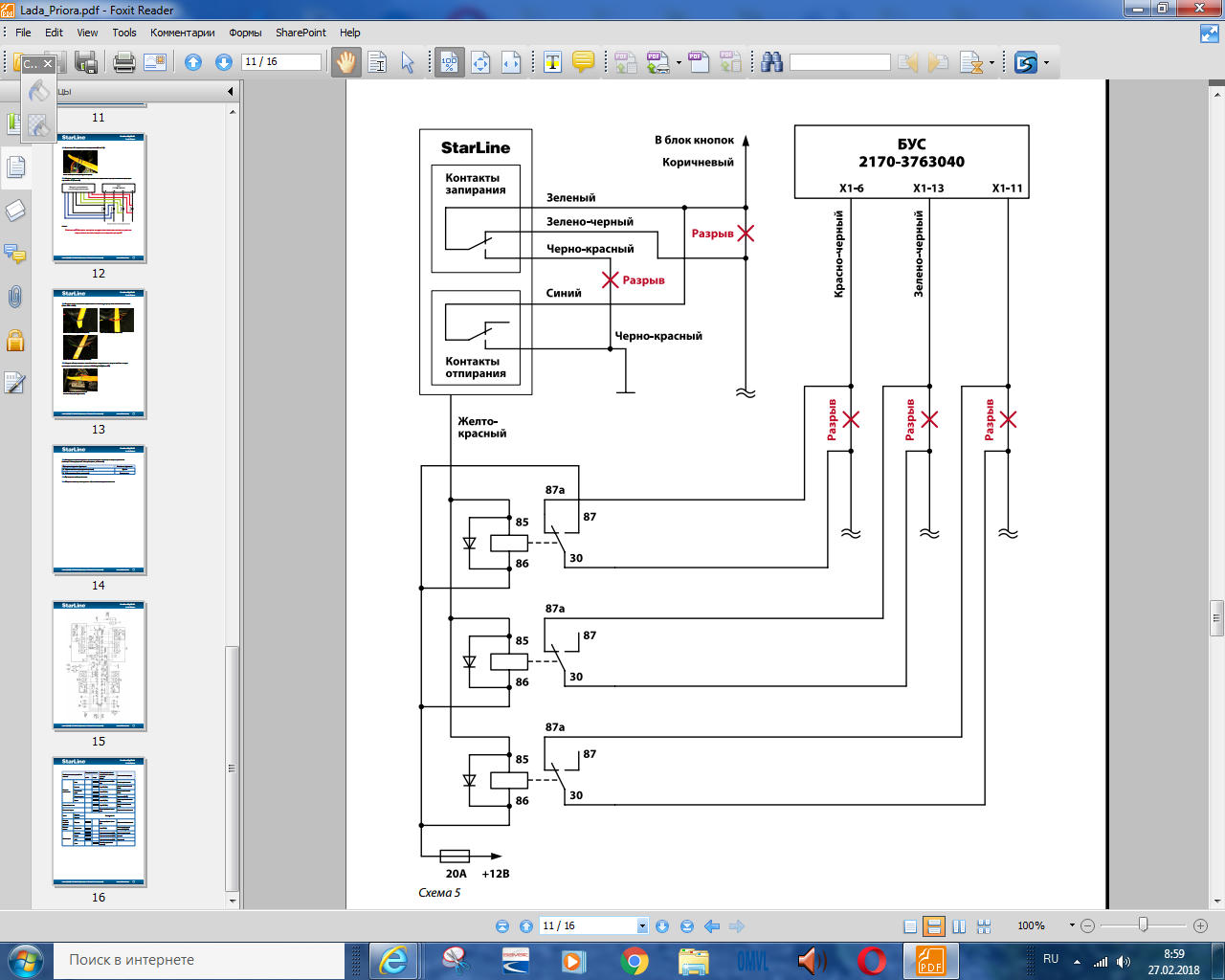Click the toolbar page number field
This screenshot has width=1225, height=980.
tap(281, 61)
